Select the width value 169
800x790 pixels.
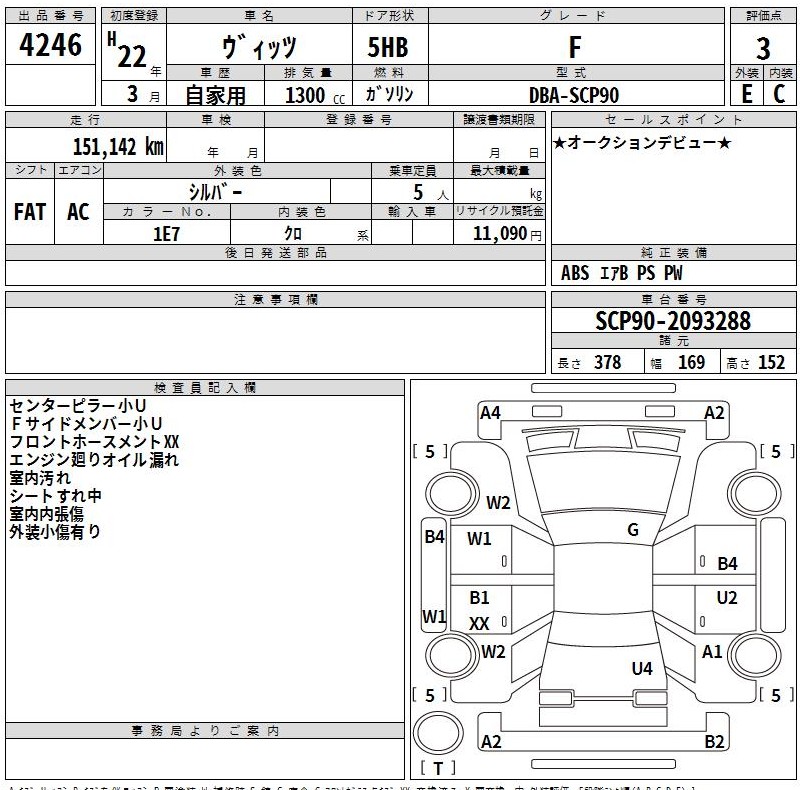tap(691, 362)
